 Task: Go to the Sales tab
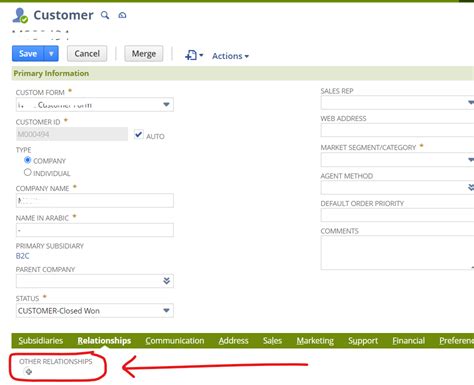tap(272, 341)
